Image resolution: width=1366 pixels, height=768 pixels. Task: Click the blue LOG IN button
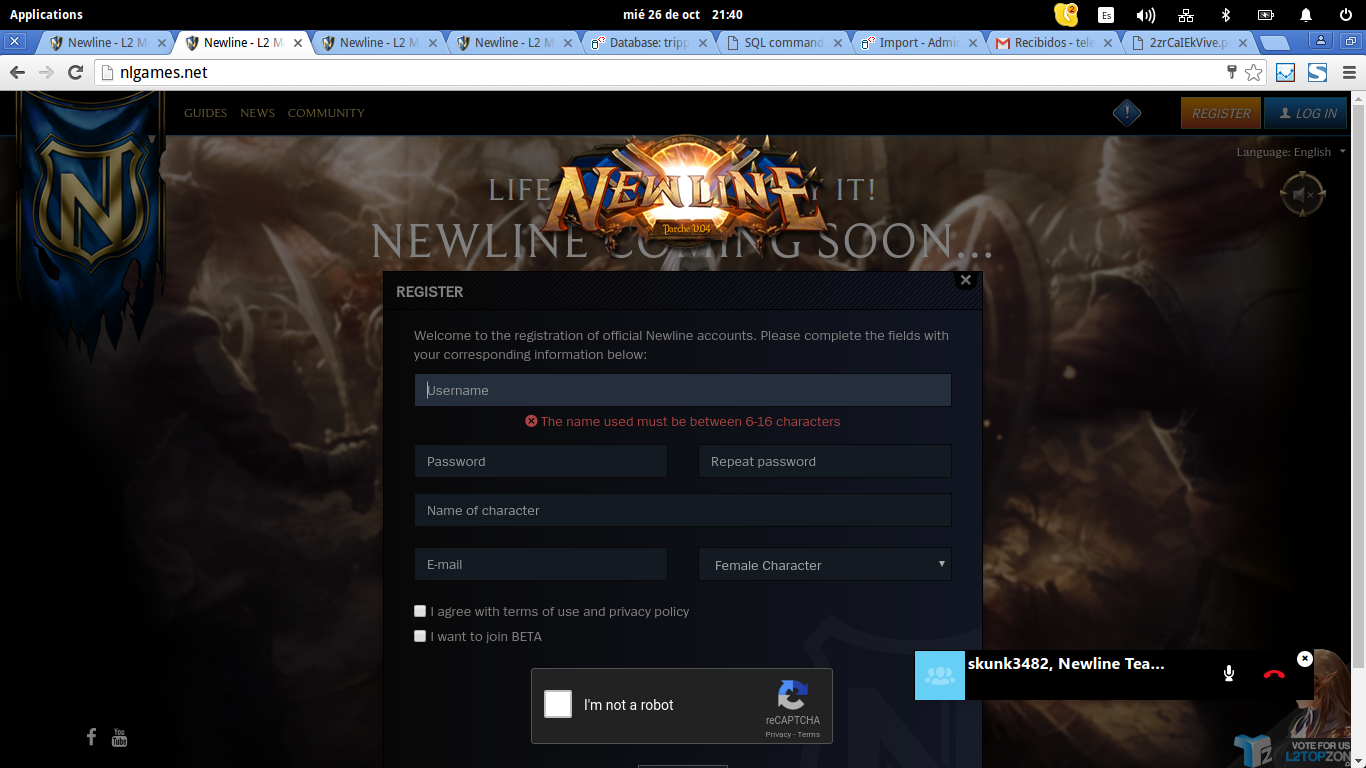click(x=1306, y=113)
